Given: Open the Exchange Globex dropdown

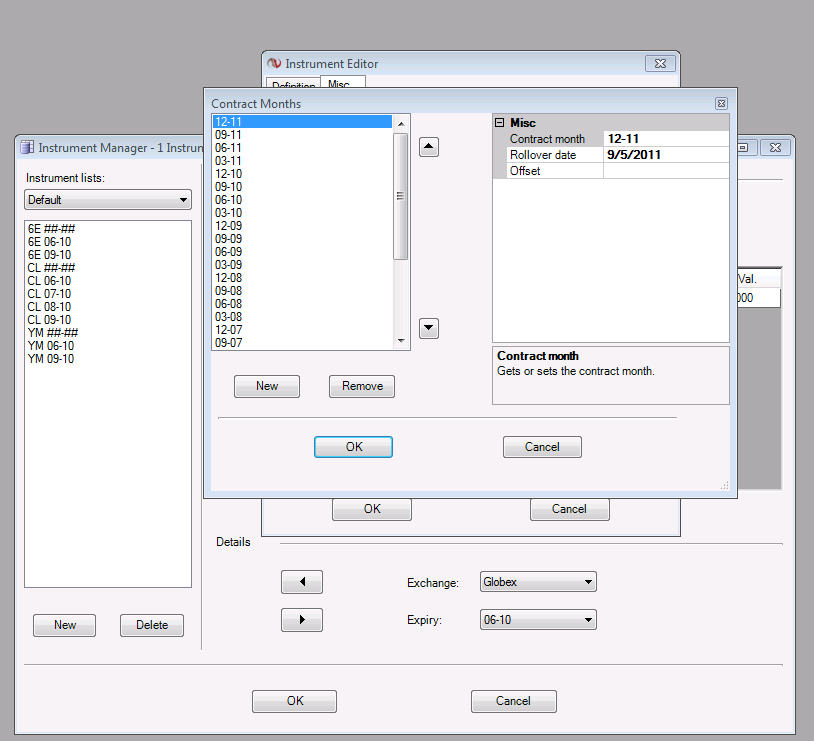Looking at the screenshot, I should 538,582.
